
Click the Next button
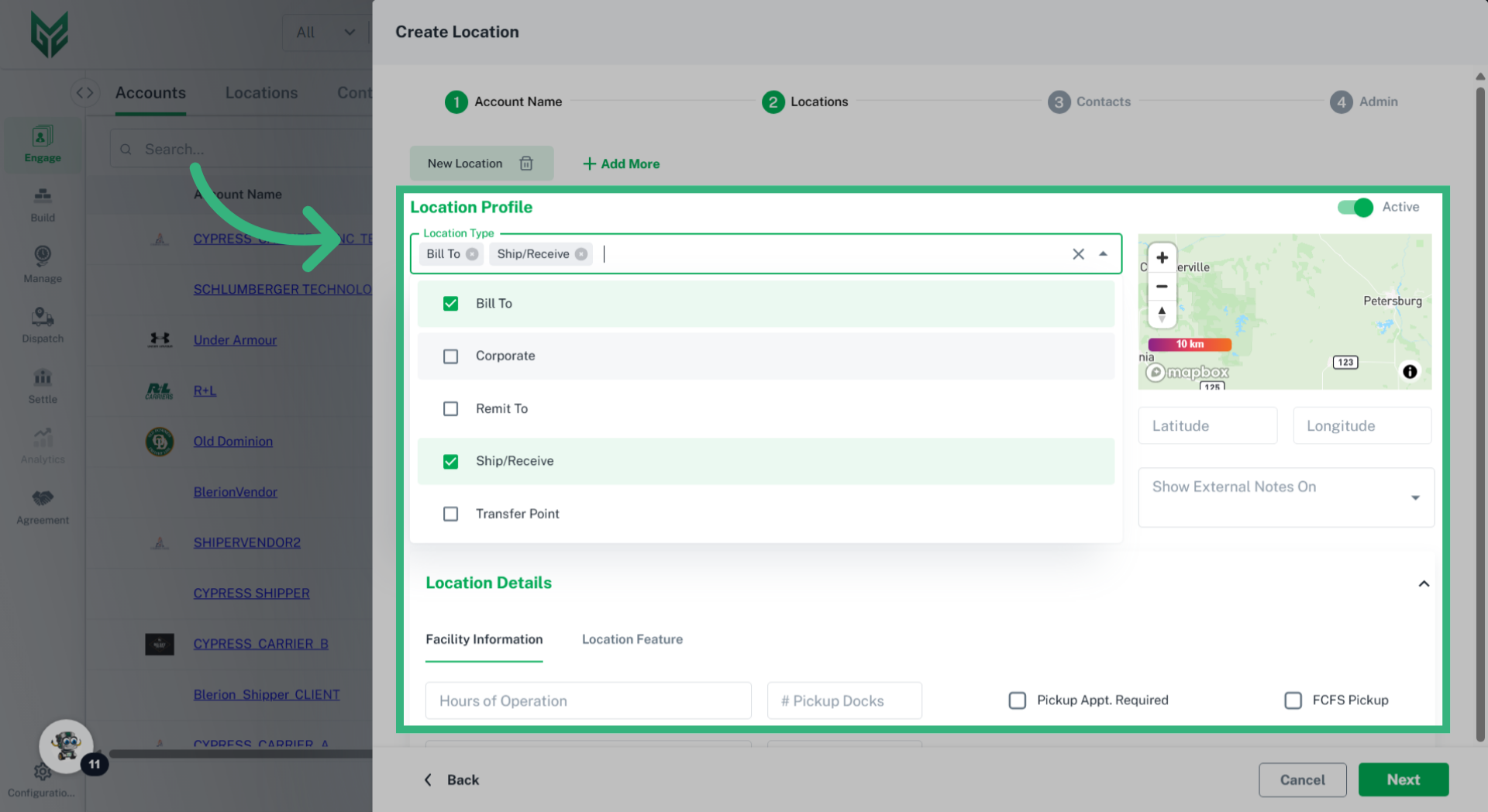coord(1402,779)
